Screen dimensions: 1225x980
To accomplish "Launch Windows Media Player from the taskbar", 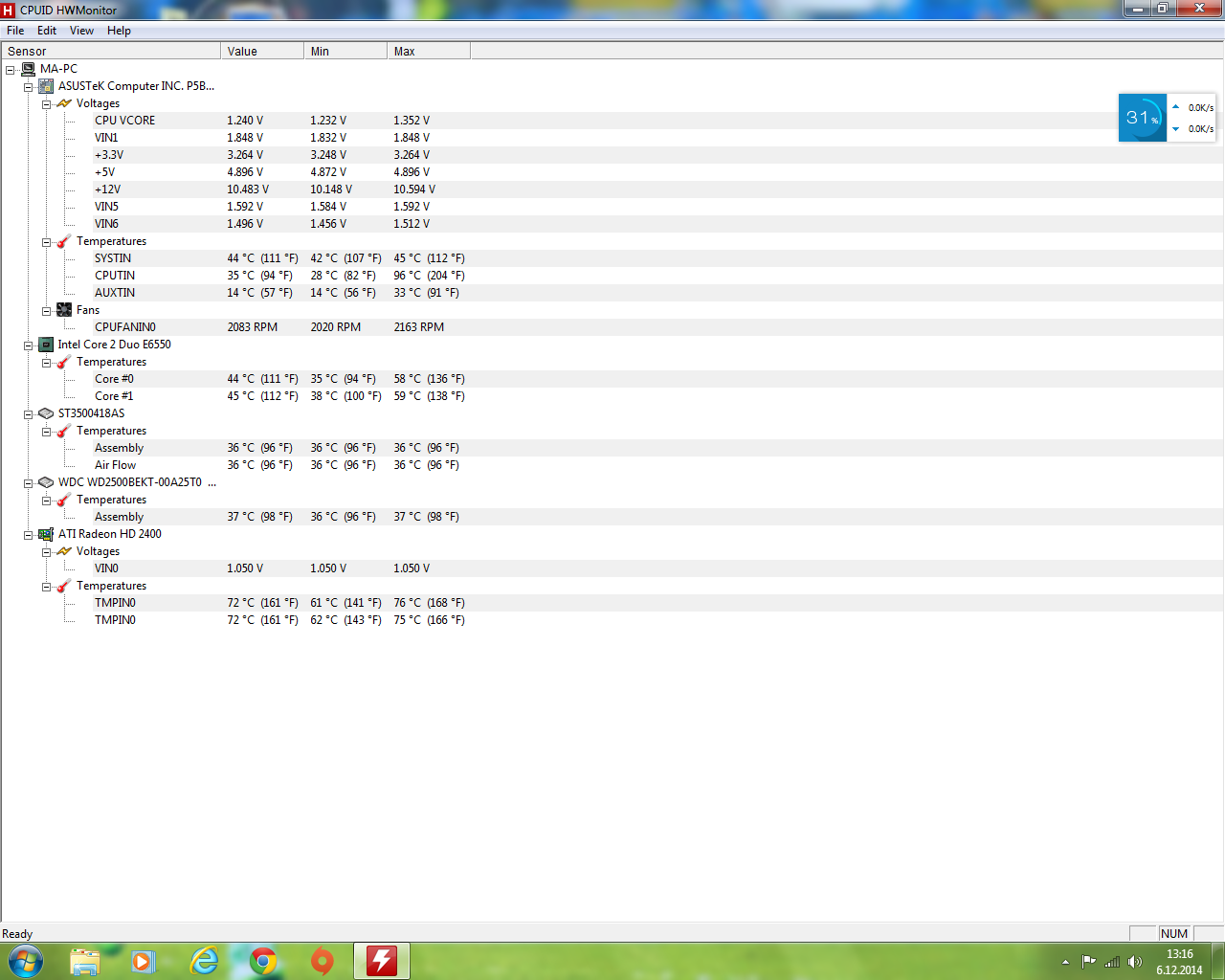I will click(144, 961).
